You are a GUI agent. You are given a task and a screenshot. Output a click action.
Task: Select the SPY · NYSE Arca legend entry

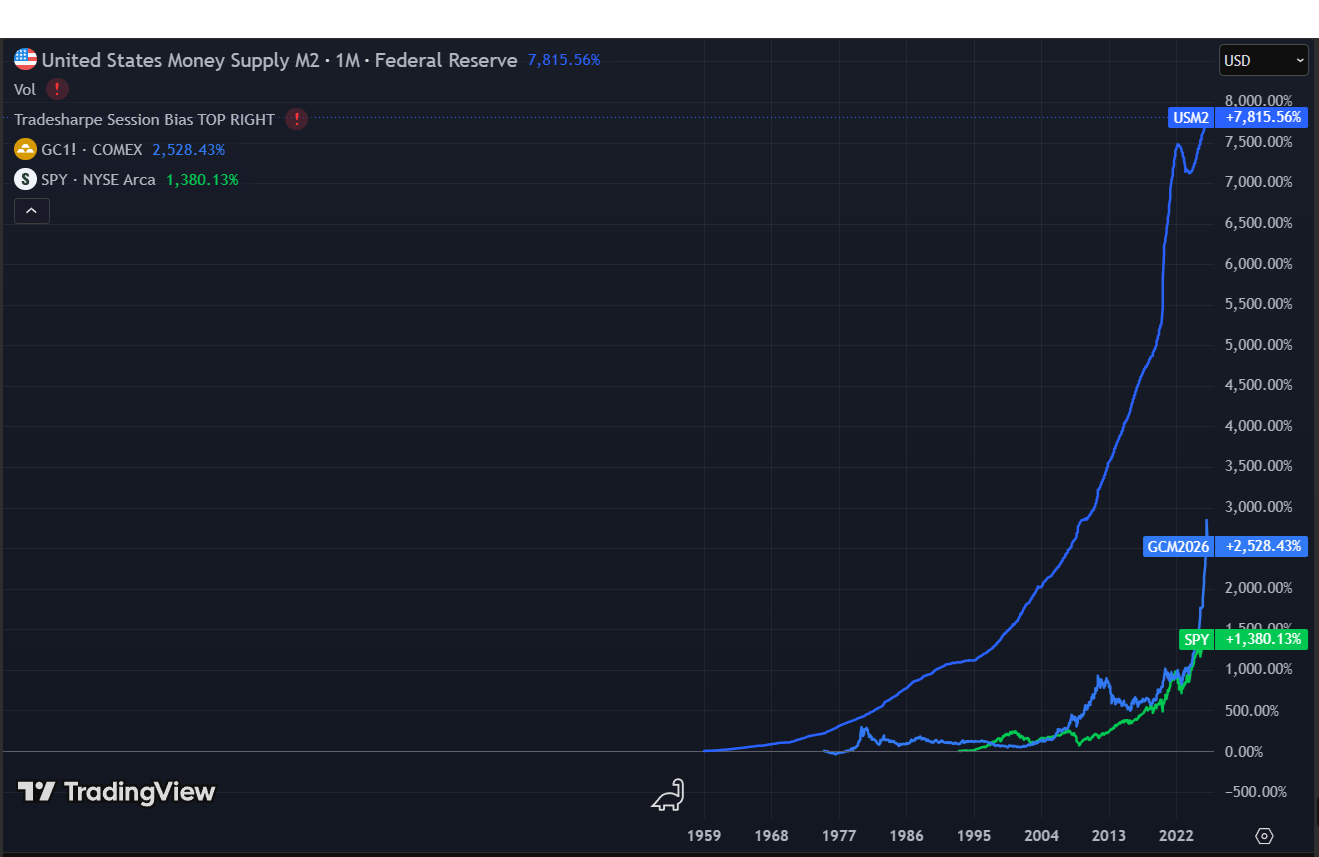(98, 179)
